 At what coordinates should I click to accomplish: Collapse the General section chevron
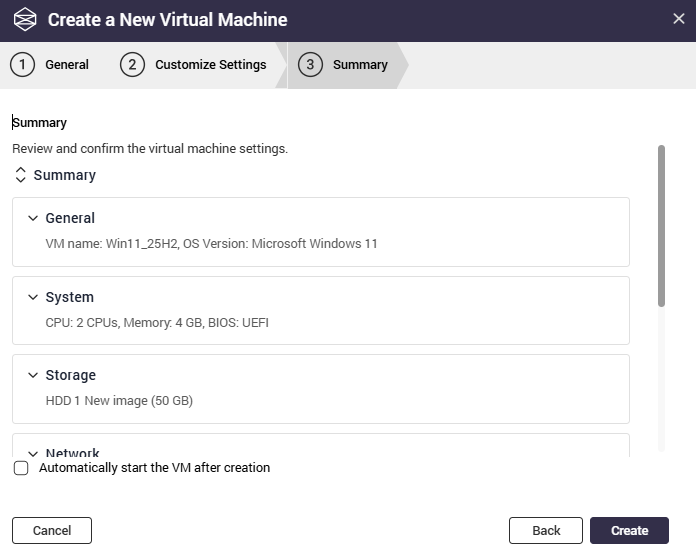click(x=33, y=218)
